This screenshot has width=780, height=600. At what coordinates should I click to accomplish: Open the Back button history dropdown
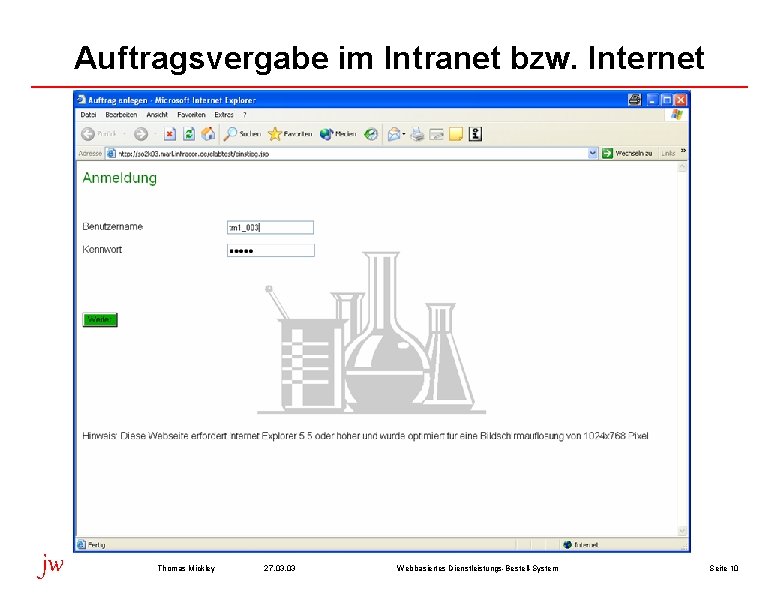(x=123, y=134)
